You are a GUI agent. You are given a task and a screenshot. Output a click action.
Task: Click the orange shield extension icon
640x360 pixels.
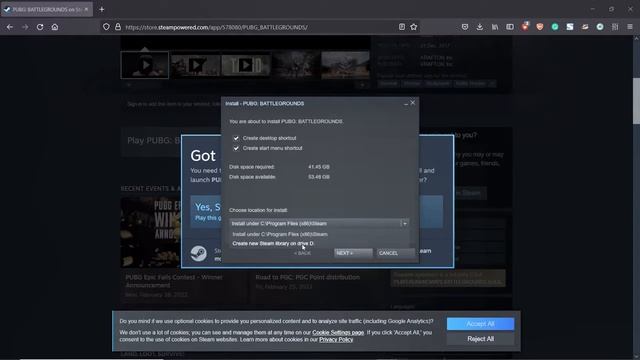tap(540, 27)
